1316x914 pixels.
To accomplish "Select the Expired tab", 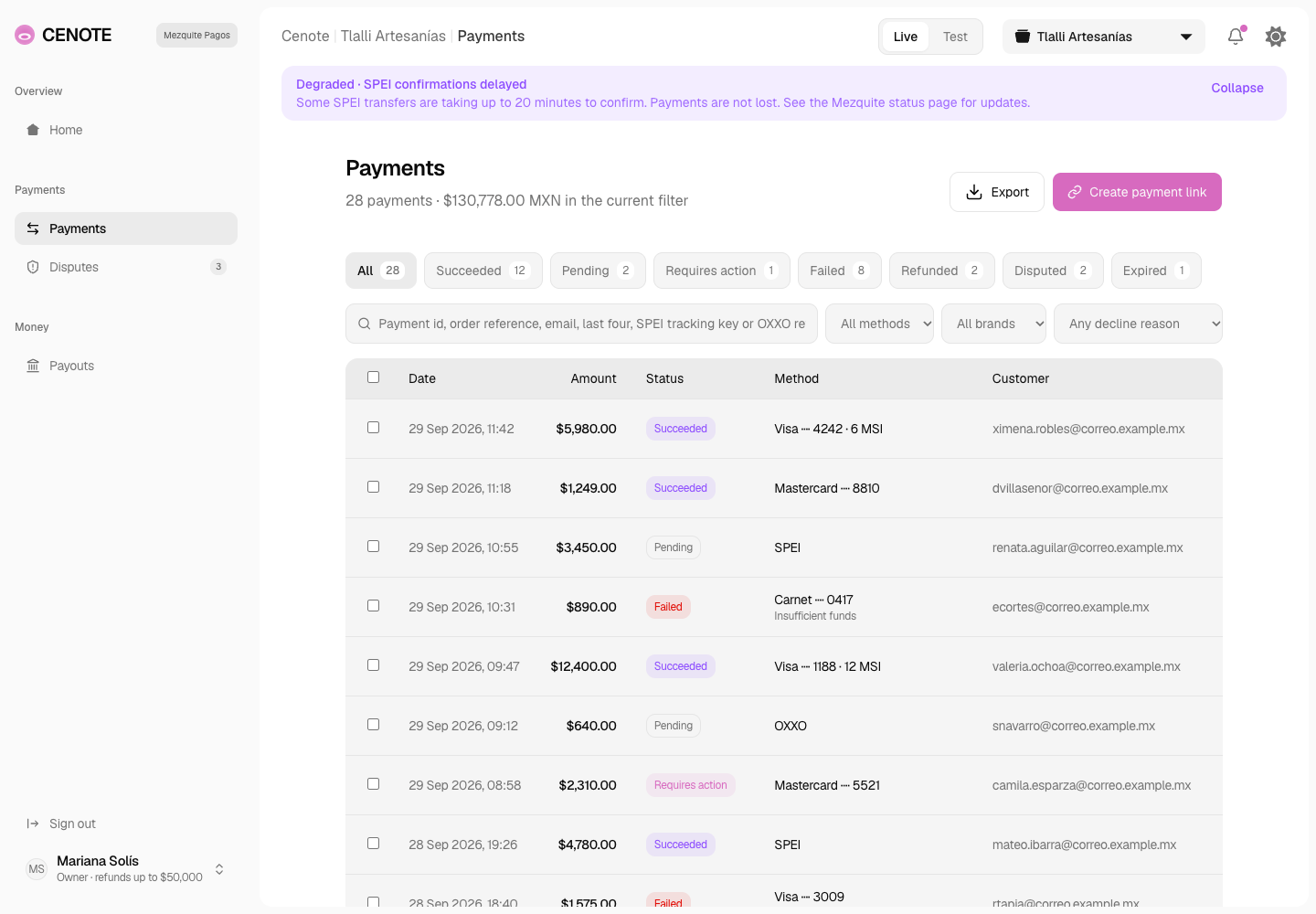I will pyautogui.click(x=1156, y=271).
